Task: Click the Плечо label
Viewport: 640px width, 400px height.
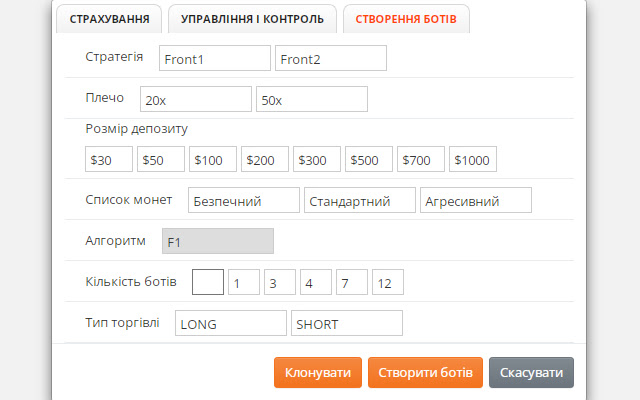Action: click(104, 98)
